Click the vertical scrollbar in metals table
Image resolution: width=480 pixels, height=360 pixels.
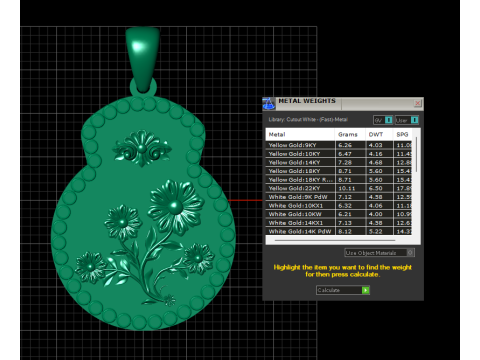click(x=416, y=154)
